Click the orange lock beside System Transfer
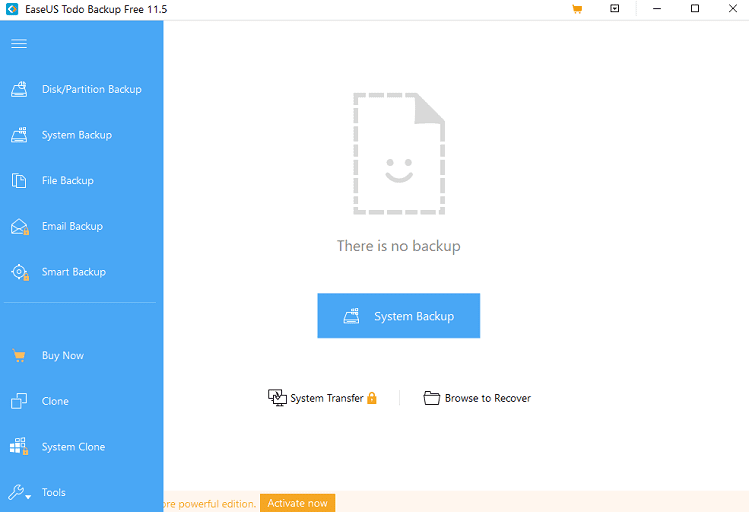Viewport: 749px width, 512px height. pos(372,398)
